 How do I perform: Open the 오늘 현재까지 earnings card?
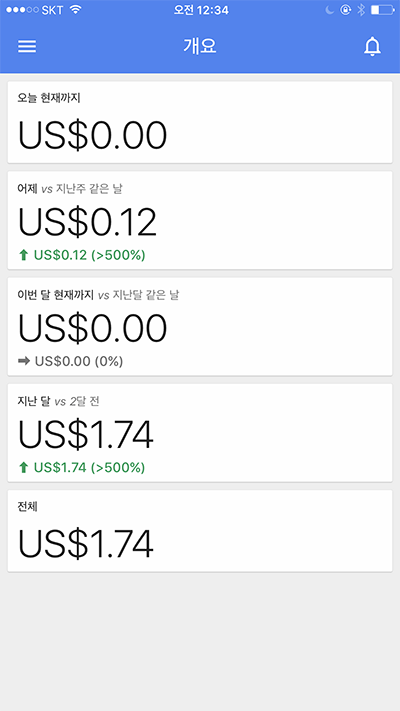[x=200, y=122]
